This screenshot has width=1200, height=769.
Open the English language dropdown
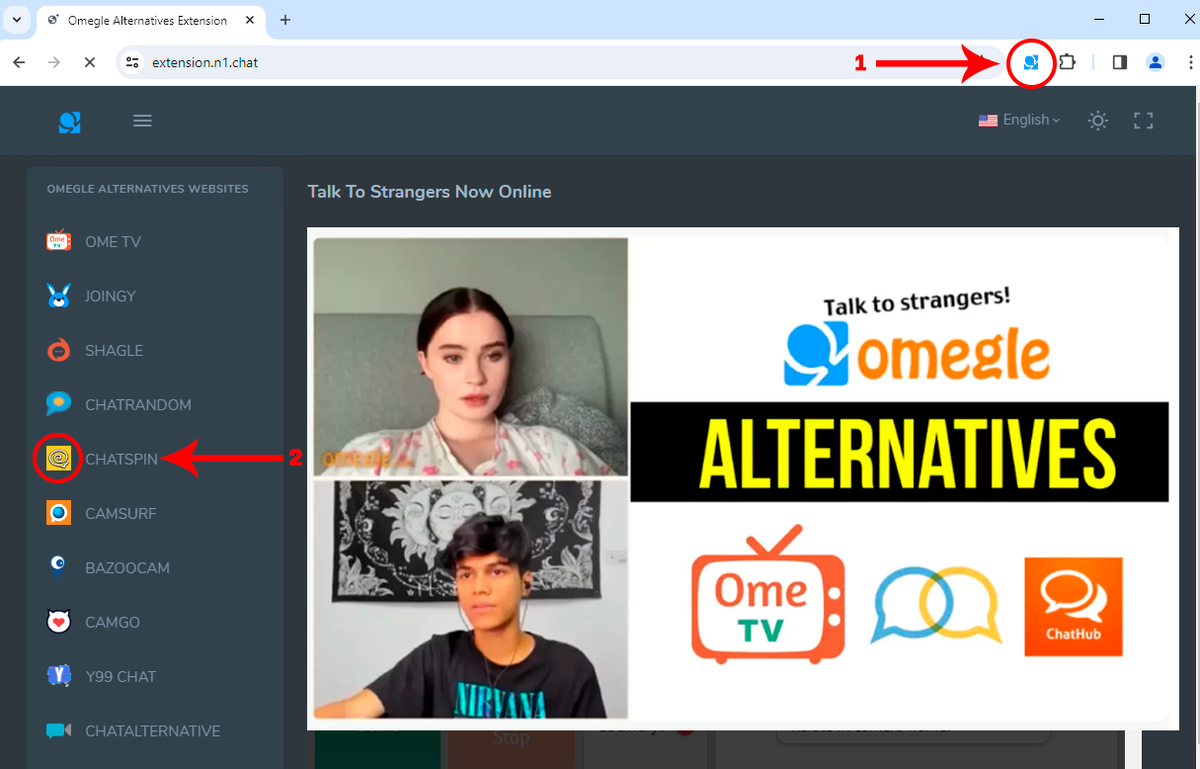tap(1018, 120)
